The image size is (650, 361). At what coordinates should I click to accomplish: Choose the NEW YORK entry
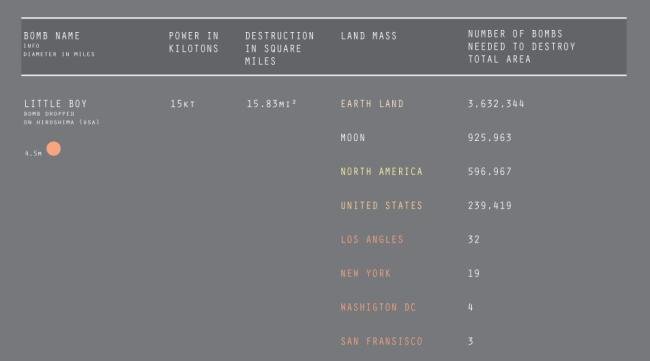coord(366,274)
